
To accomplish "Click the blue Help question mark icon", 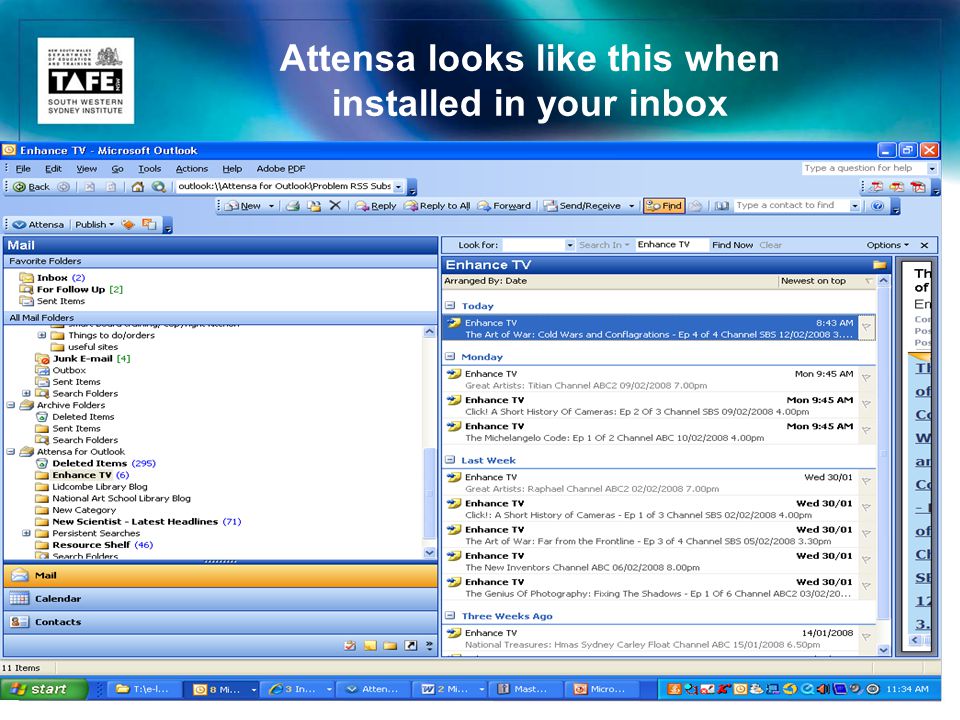I will (x=877, y=206).
